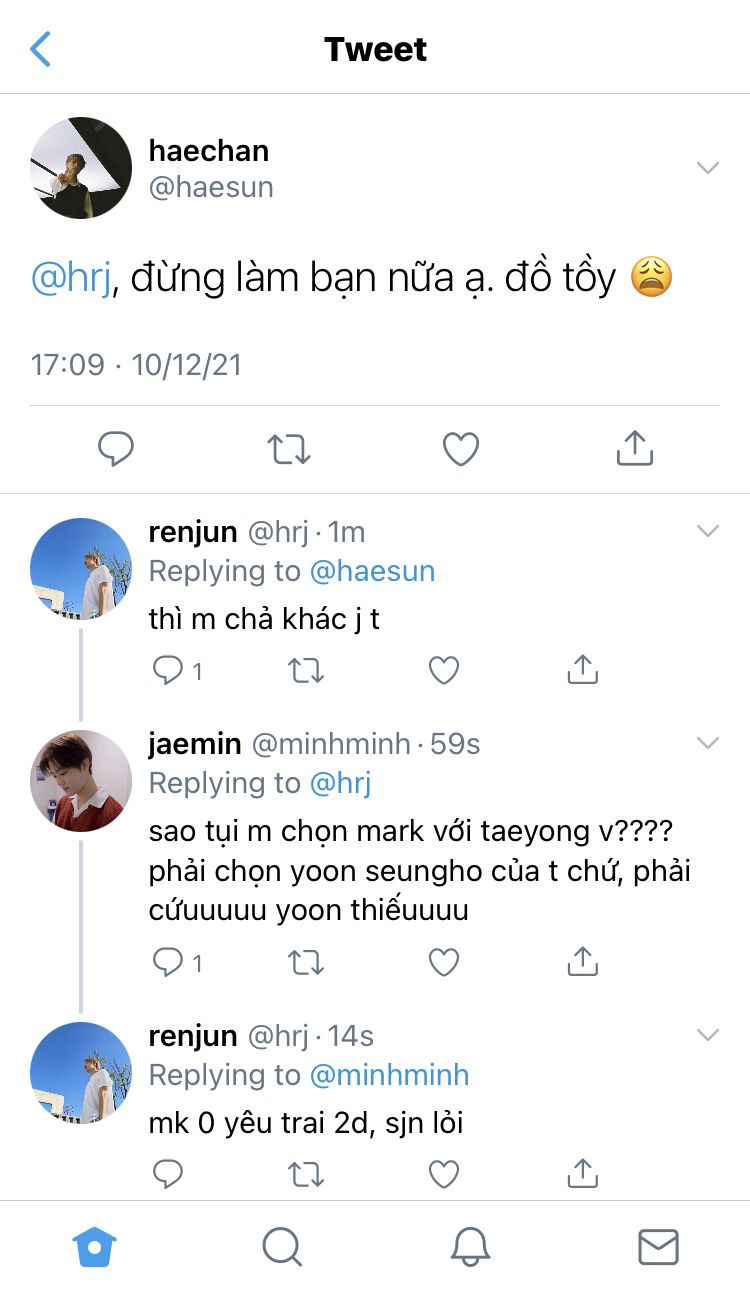This screenshot has height=1299, width=750.
Task: Open the Search tab
Action: [282, 1247]
